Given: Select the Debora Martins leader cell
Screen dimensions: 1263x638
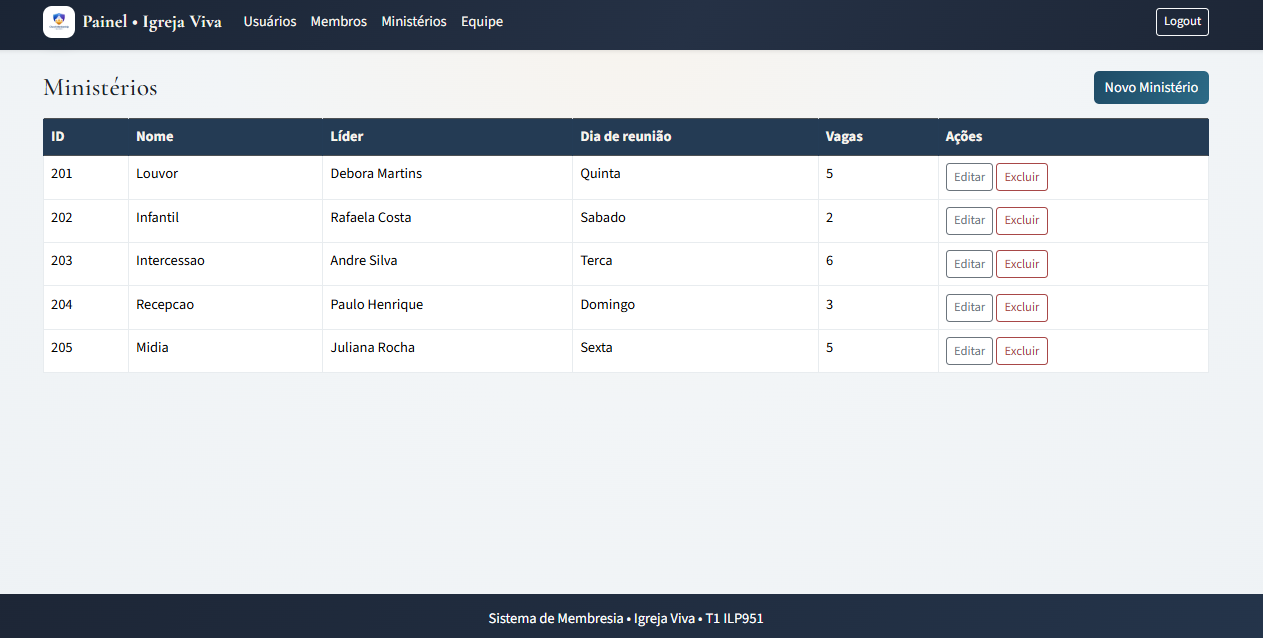Looking at the screenshot, I should [x=376, y=174].
